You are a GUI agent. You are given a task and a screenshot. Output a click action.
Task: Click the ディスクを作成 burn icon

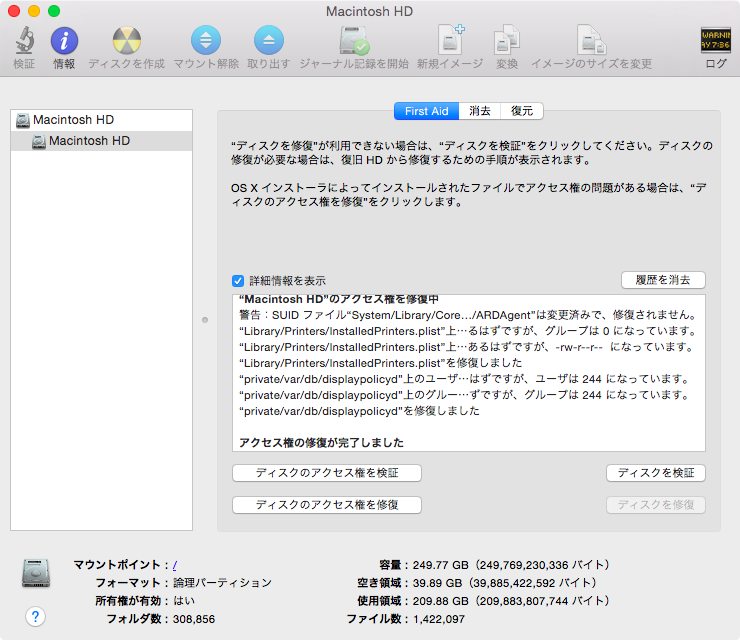coord(126,41)
